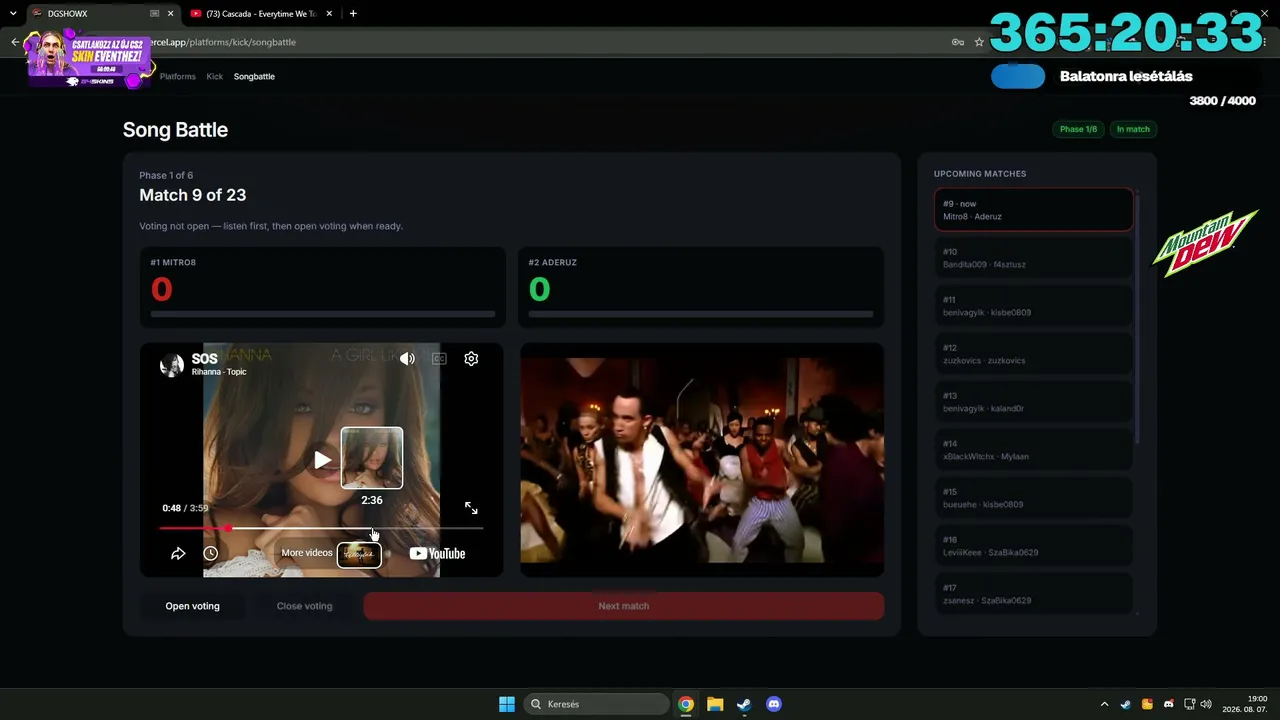Image resolution: width=1280 pixels, height=720 pixels.
Task: Select match #10 Bandita009 · f4sztusz
Action: point(1034,258)
